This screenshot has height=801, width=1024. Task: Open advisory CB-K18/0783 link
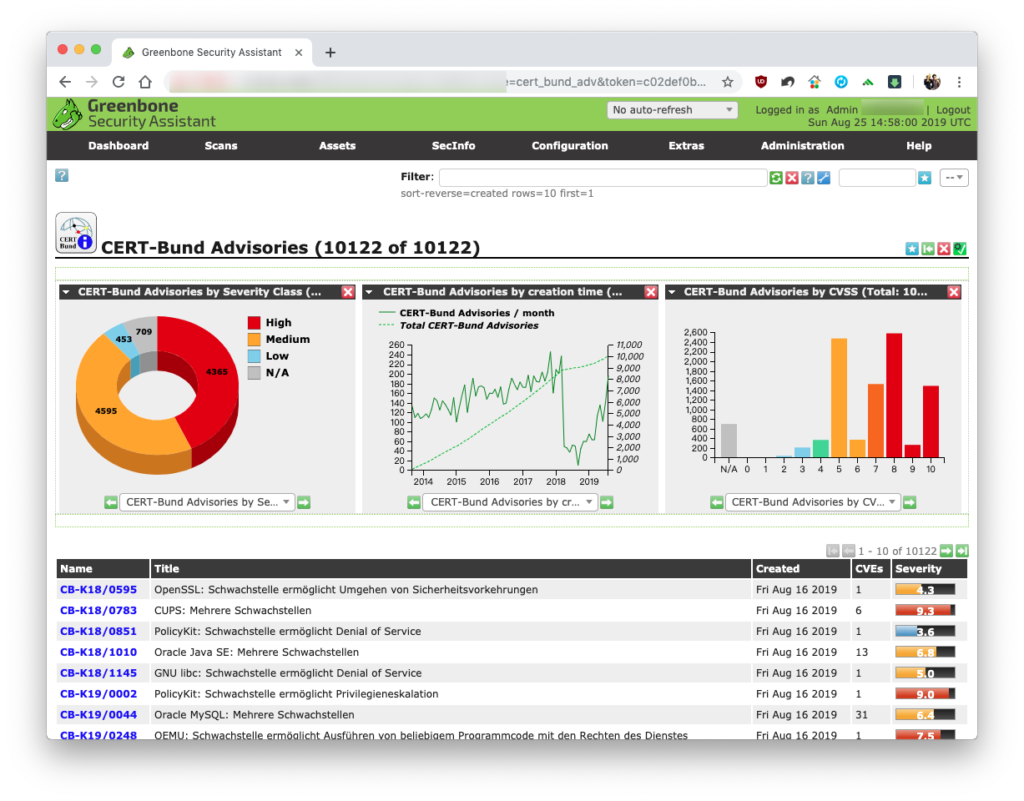point(99,610)
